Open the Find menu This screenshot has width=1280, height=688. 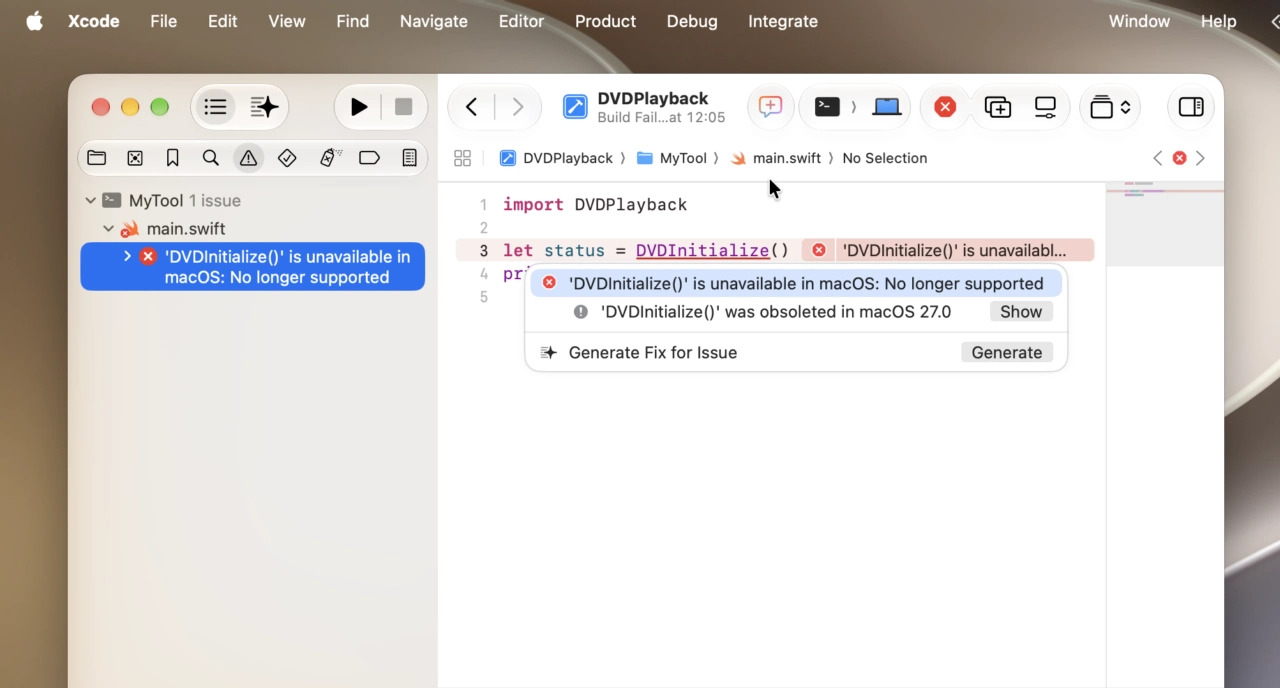(353, 21)
